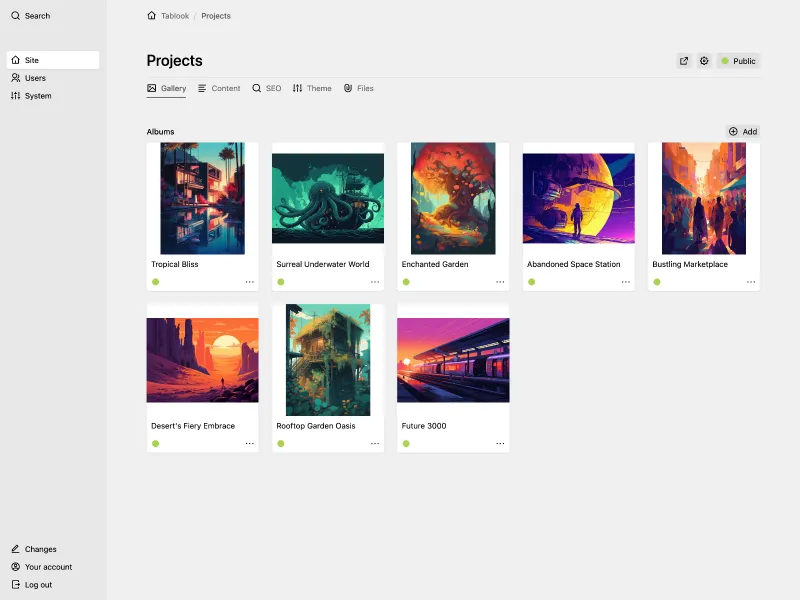Viewport: 800px width, 600px height.
Task: Click the Search icon in the sidebar
Action: [x=14, y=16]
